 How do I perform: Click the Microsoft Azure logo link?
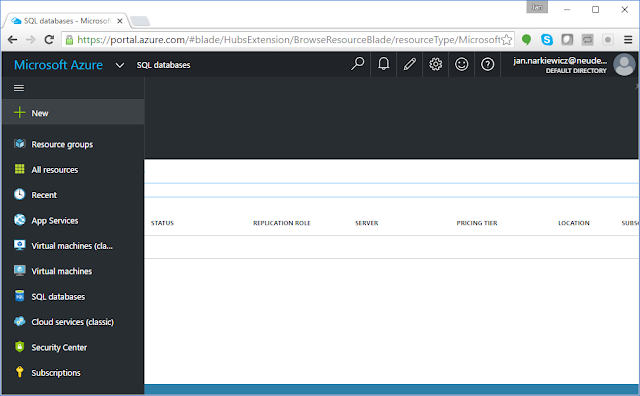pyautogui.click(x=58, y=65)
